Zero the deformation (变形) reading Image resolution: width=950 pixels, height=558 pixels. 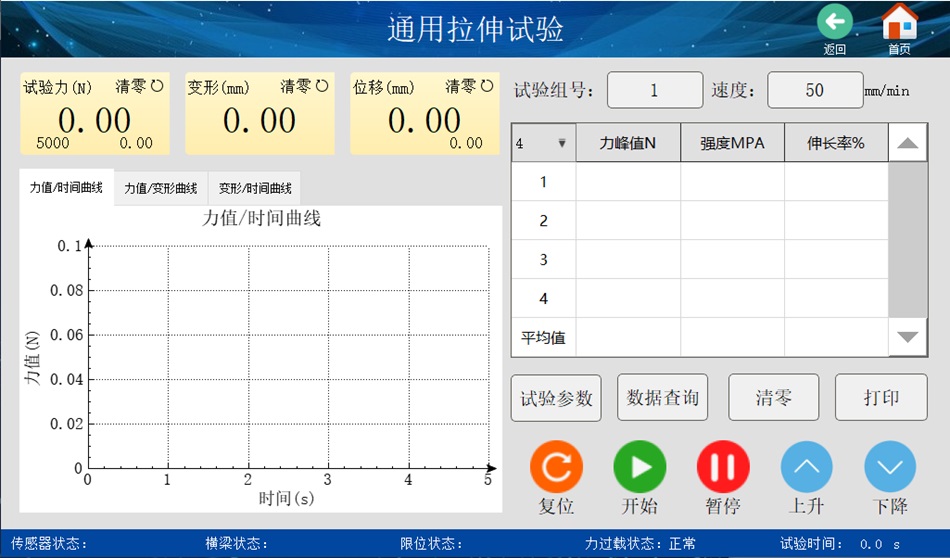pyautogui.click(x=304, y=87)
